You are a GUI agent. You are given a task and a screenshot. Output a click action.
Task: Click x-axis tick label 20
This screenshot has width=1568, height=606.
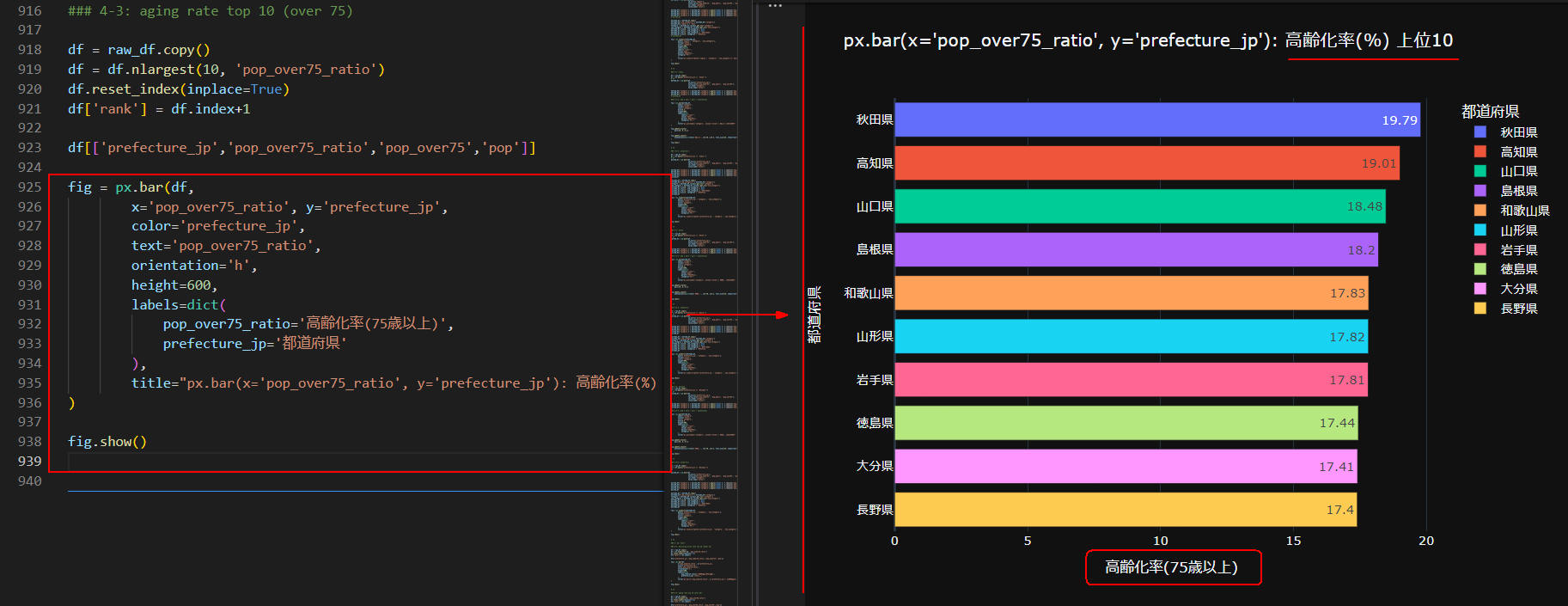[x=1426, y=541]
